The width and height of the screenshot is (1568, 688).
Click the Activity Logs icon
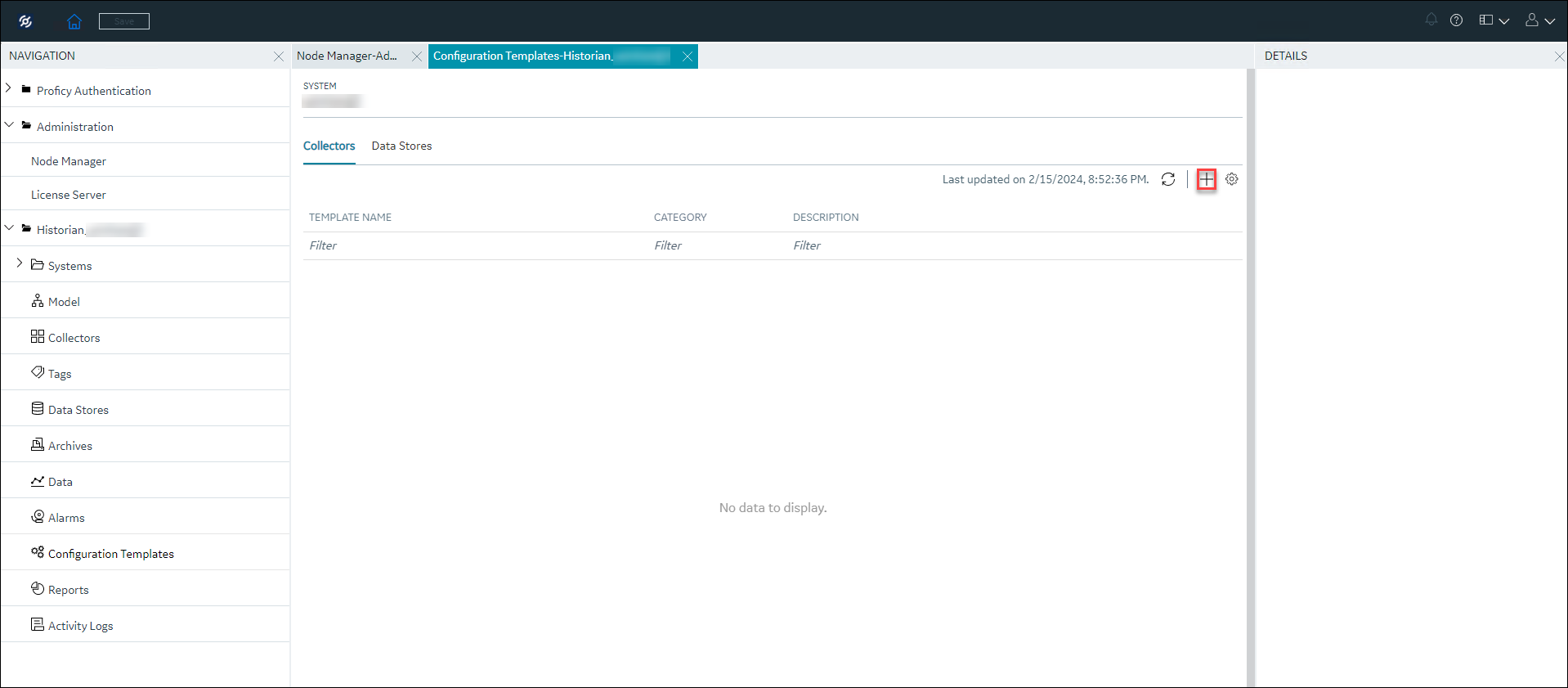(x=38, y=624)
